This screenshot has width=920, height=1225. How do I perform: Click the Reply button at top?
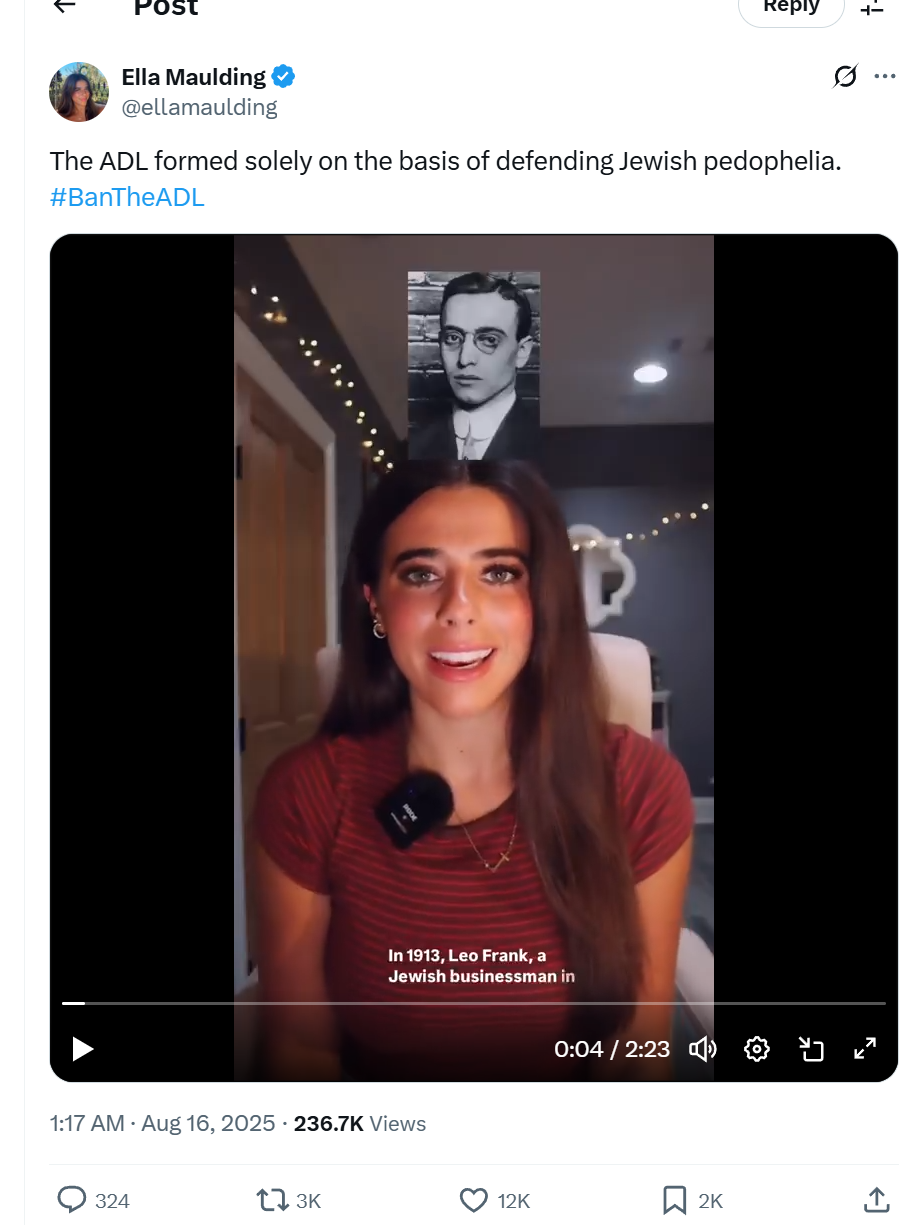(x=791, y=8)
